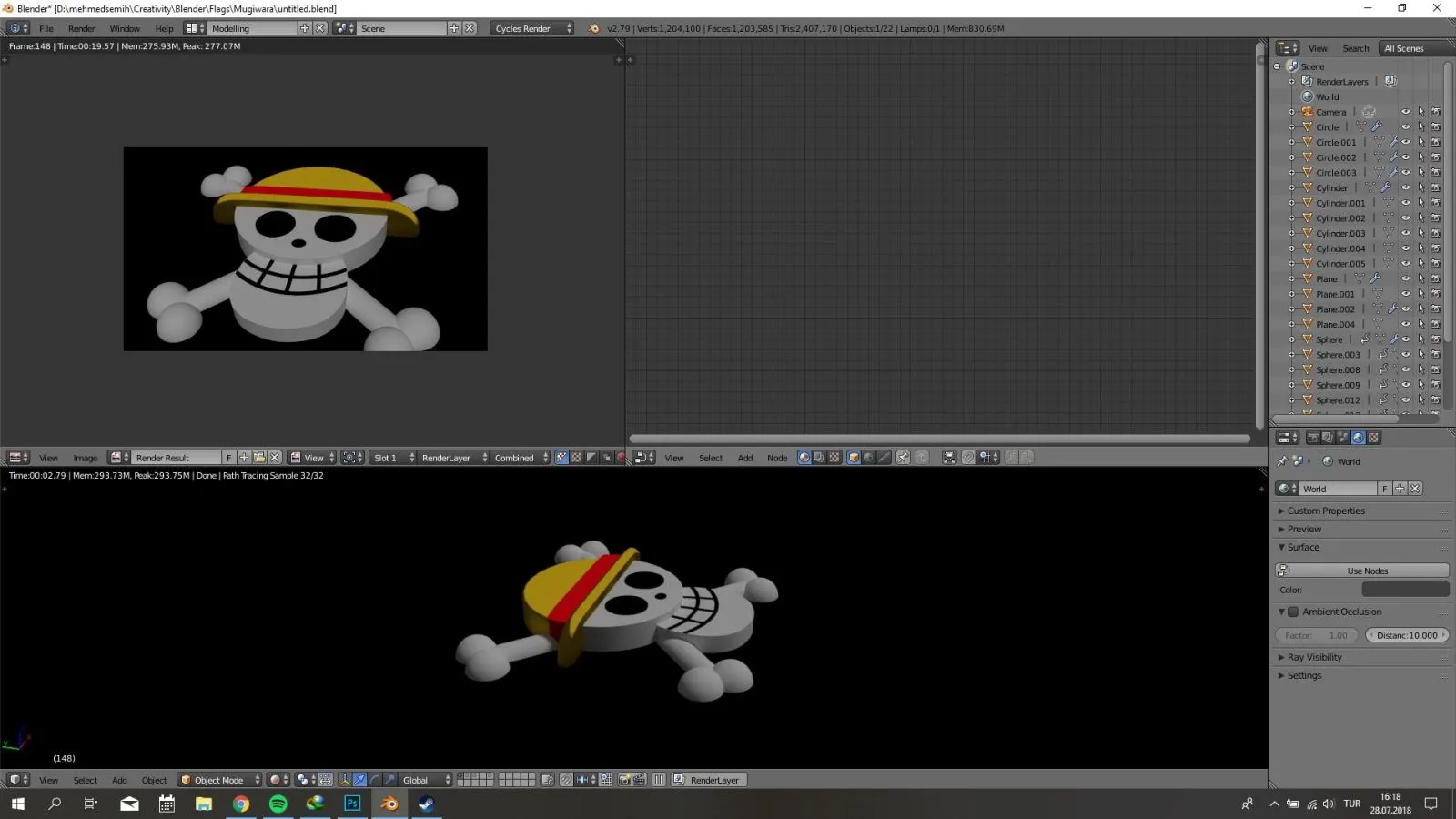1456x819 pixels.
Task: Hide Camera object with eye icon
Action: pyautogui.click(x=1406, y=112)
